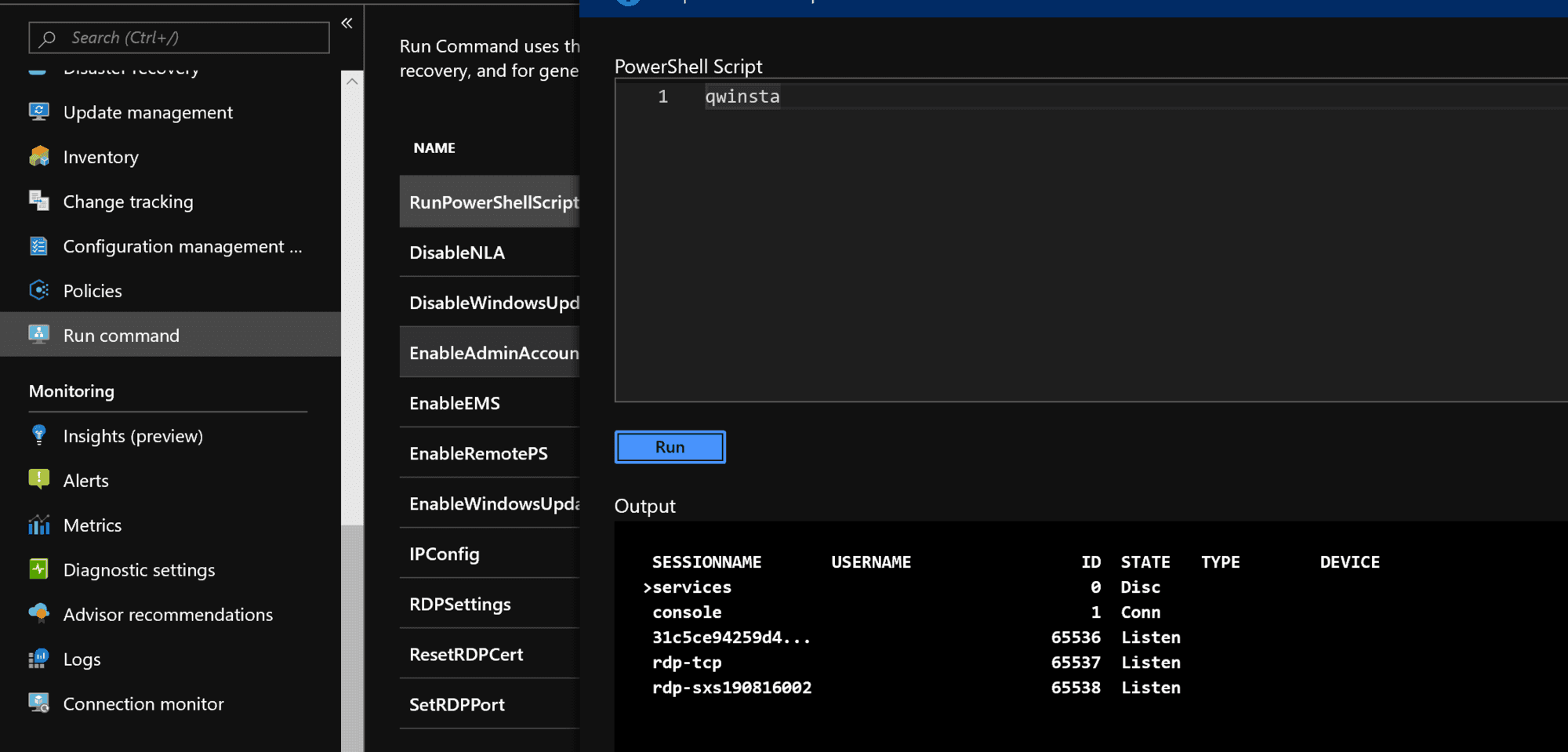Collapse the sidebar with double chevron
Image resolution: width=1568 pixels, height=752 pixels.
[x=347, y=24]
